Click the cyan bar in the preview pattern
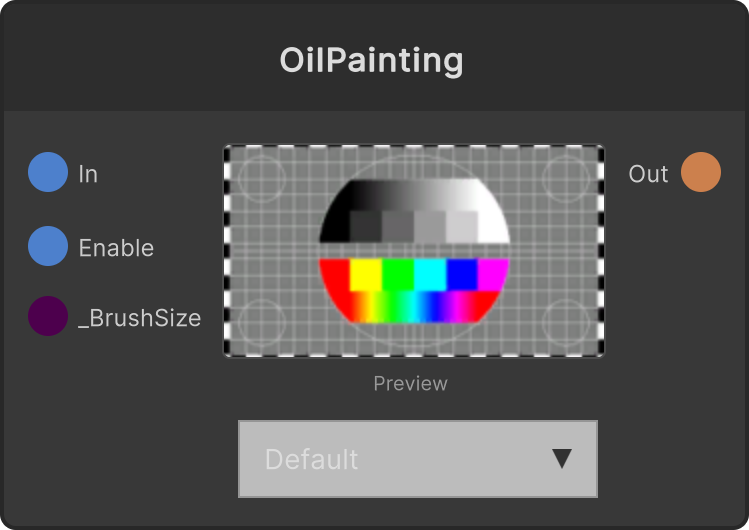749x530 pixels. (x=430, y=275)
